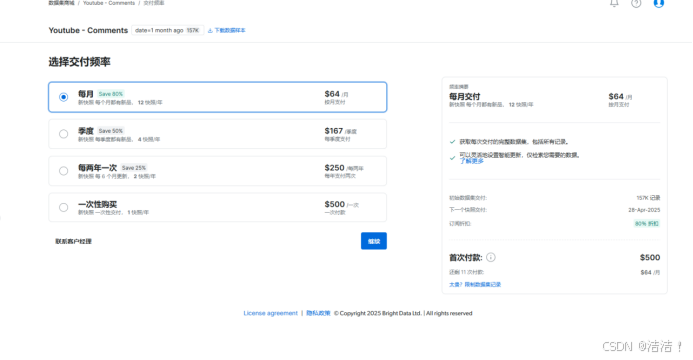Click the blue 继续 button

coord(374,241)
